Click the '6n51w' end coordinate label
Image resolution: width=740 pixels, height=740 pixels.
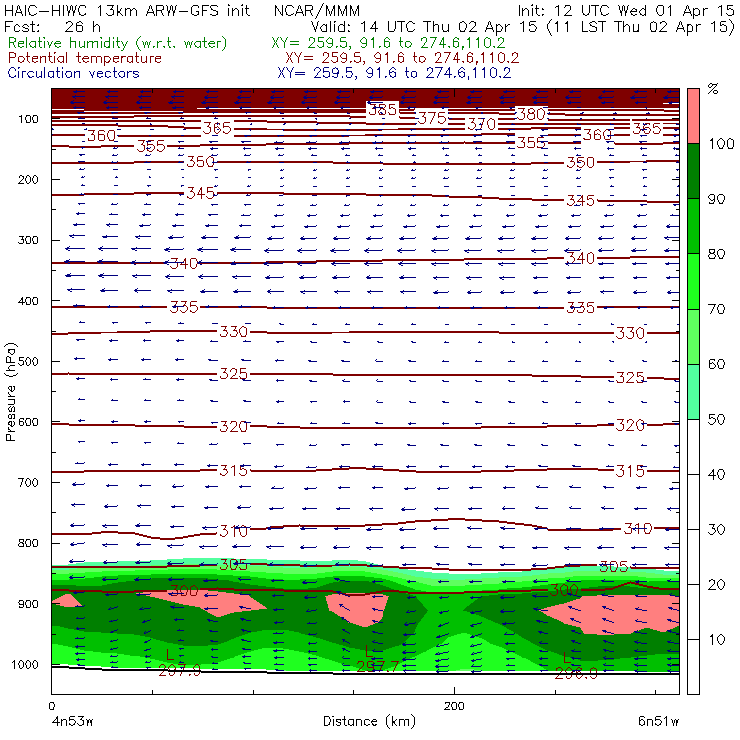pyautogui.click(x=659, y=722)
